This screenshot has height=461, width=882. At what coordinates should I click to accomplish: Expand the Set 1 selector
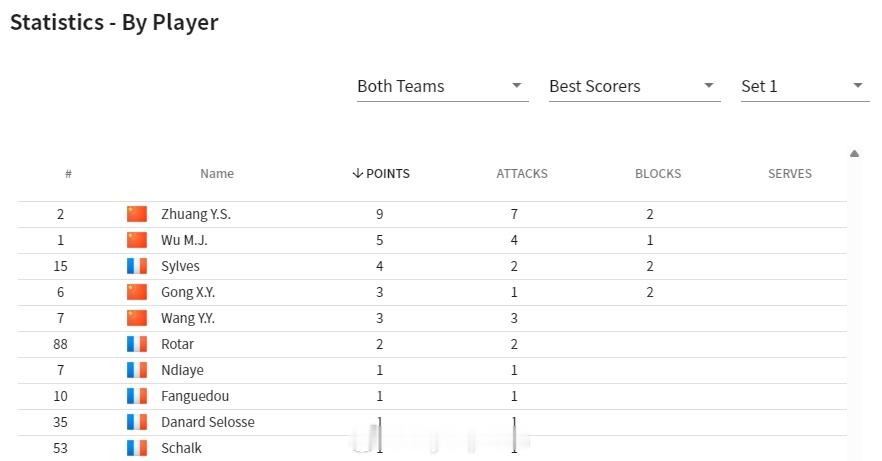click(x=805, y=87)
